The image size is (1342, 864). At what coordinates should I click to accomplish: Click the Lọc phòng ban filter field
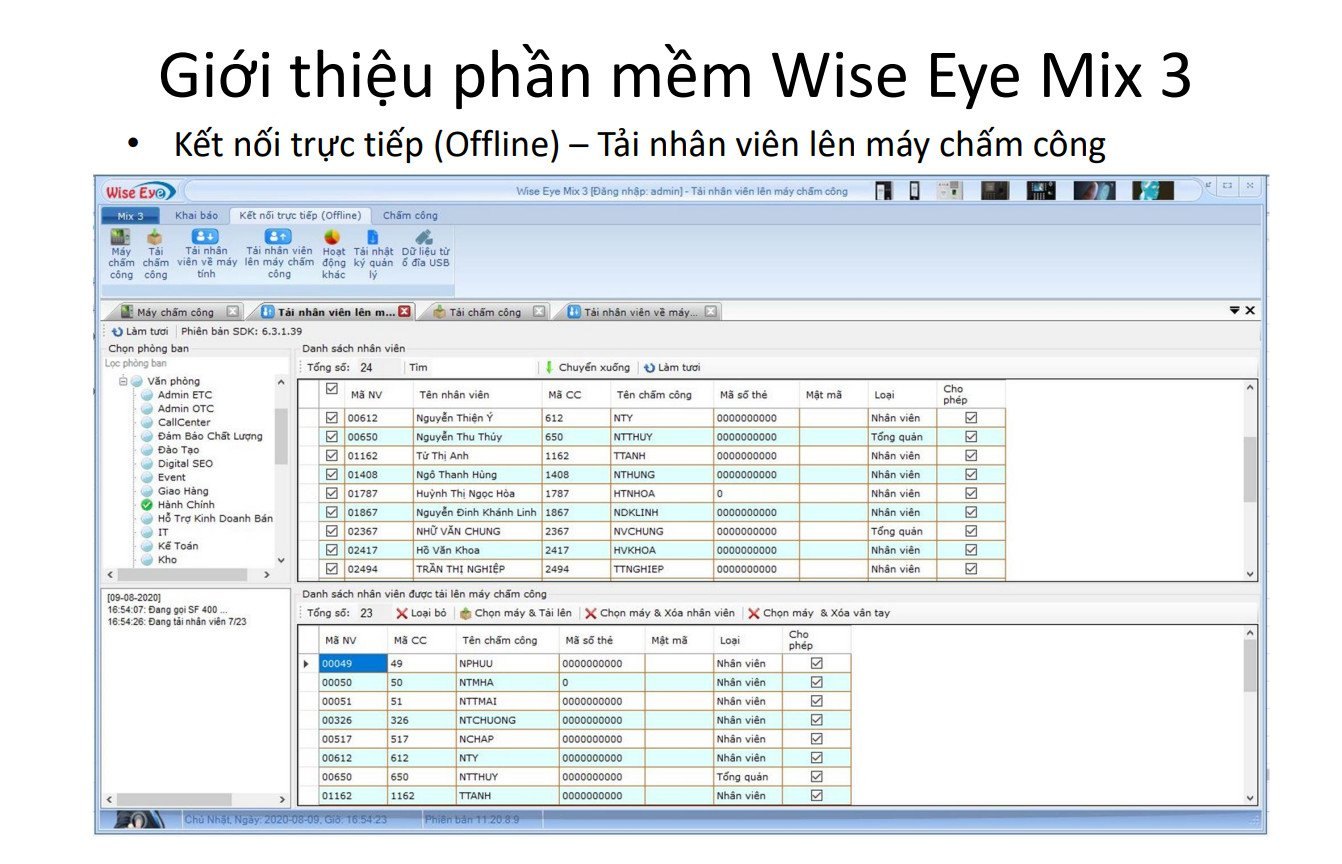(195, 364)
